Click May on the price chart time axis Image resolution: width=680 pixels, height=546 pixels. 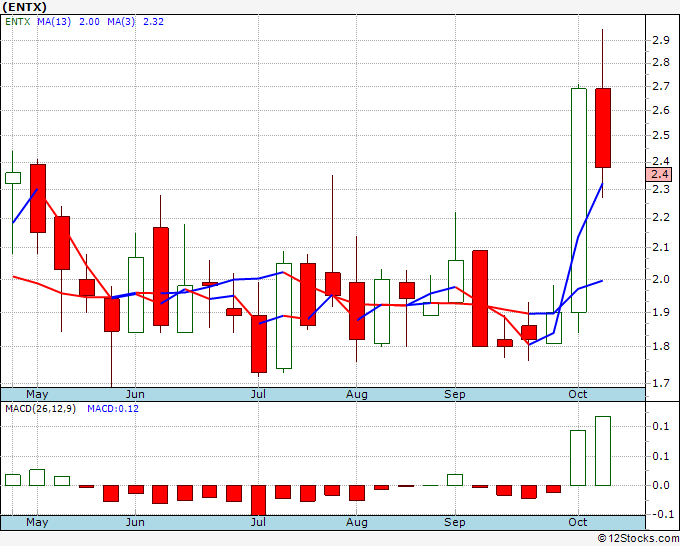click(x=37, y=394)
